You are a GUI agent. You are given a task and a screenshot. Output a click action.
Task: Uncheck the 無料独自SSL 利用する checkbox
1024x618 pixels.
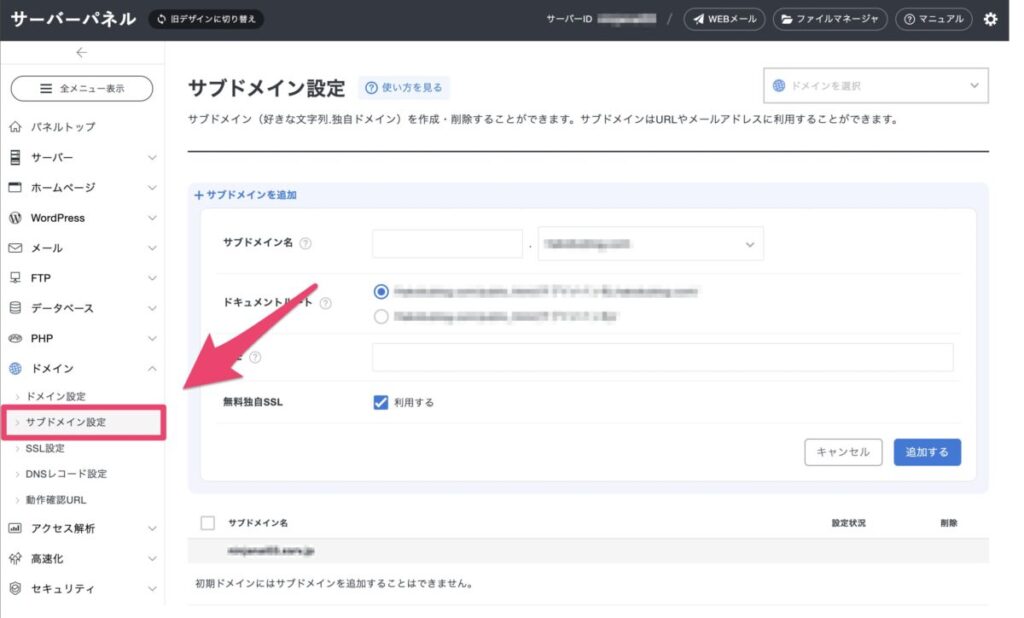(380, 402)
